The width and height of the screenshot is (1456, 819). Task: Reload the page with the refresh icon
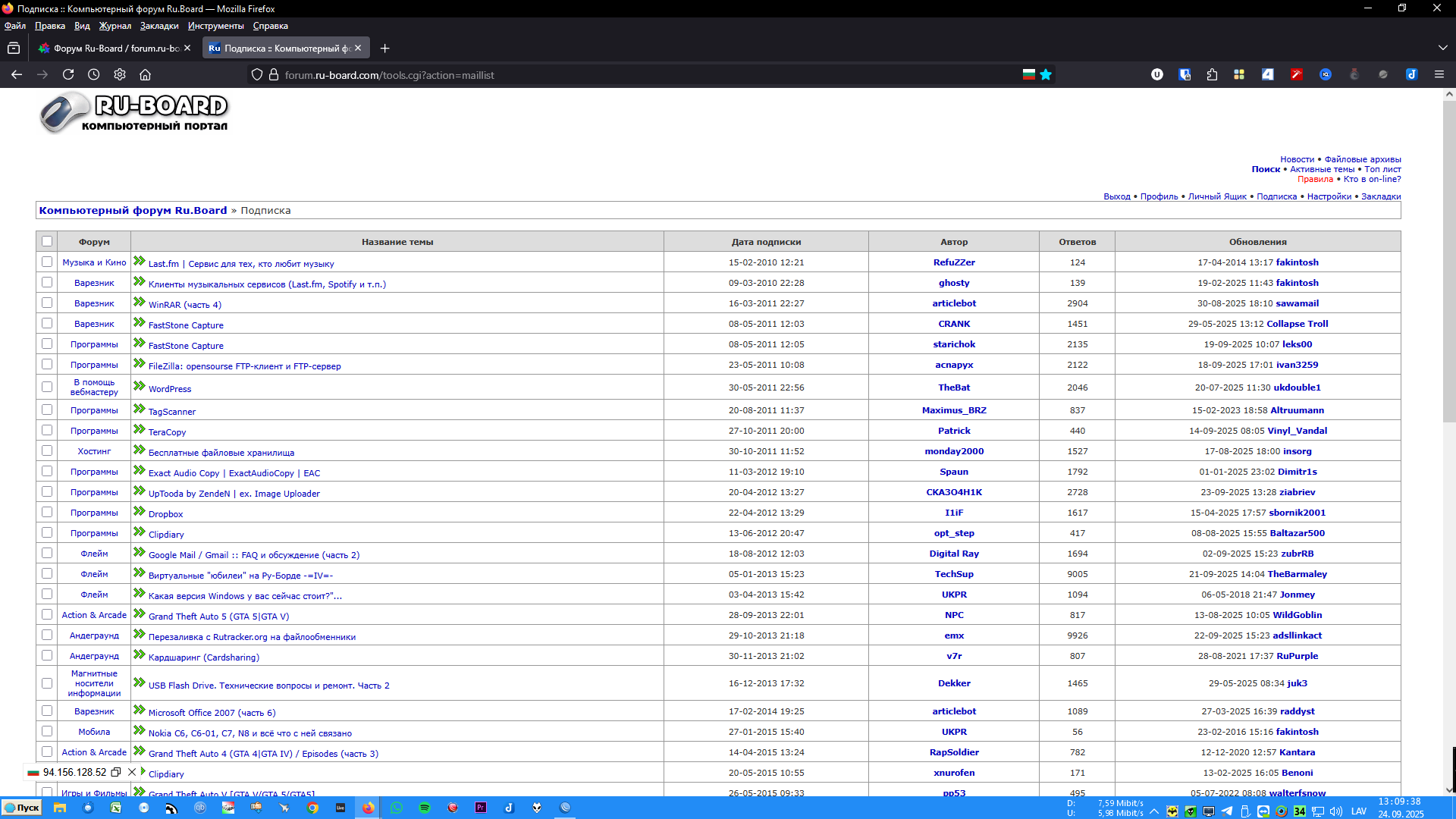pyautogui.click(x=68, y=74)
